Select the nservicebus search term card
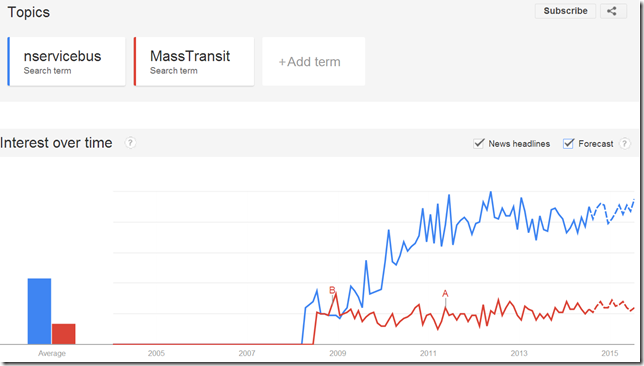This screenshot has width=644, height=366. [67, 62]
